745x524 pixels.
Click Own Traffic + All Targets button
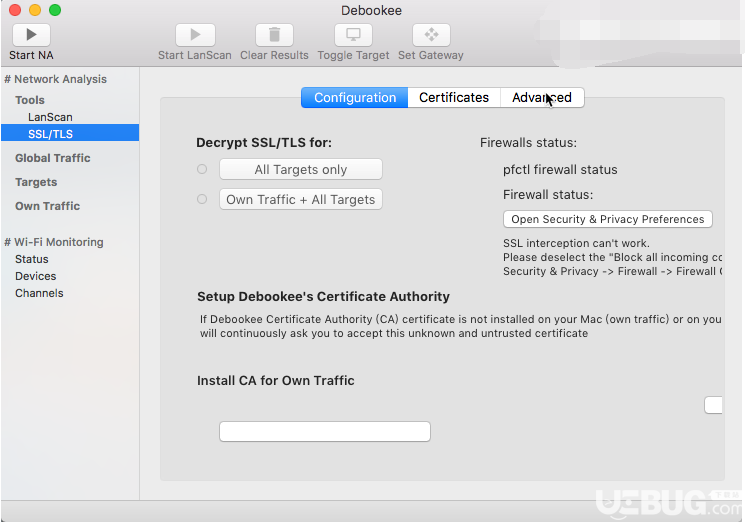tap(301, 199)
